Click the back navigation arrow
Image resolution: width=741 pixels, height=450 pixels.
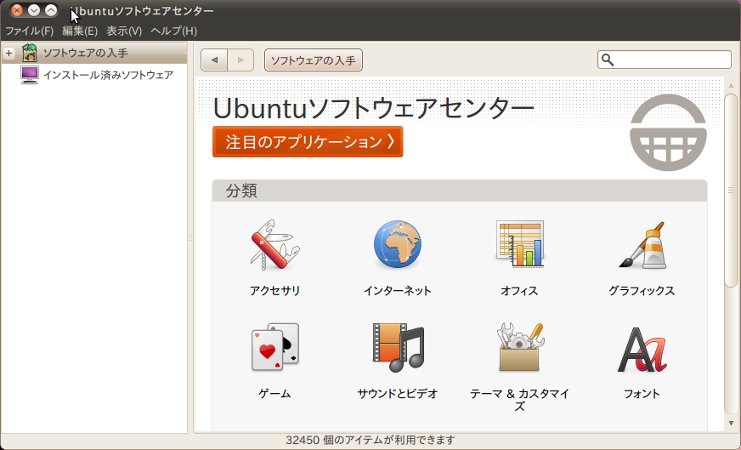point(214,60)
